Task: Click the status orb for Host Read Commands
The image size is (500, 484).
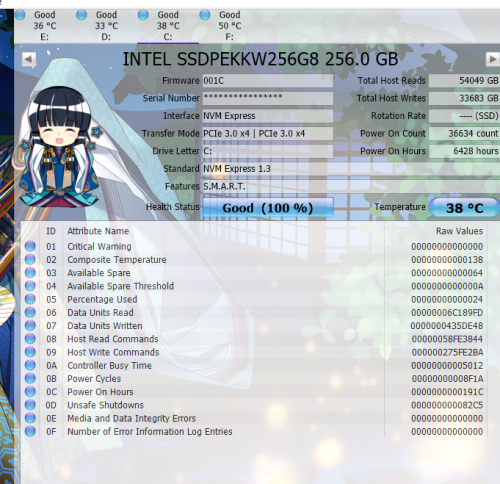Action: pos(30,339)
